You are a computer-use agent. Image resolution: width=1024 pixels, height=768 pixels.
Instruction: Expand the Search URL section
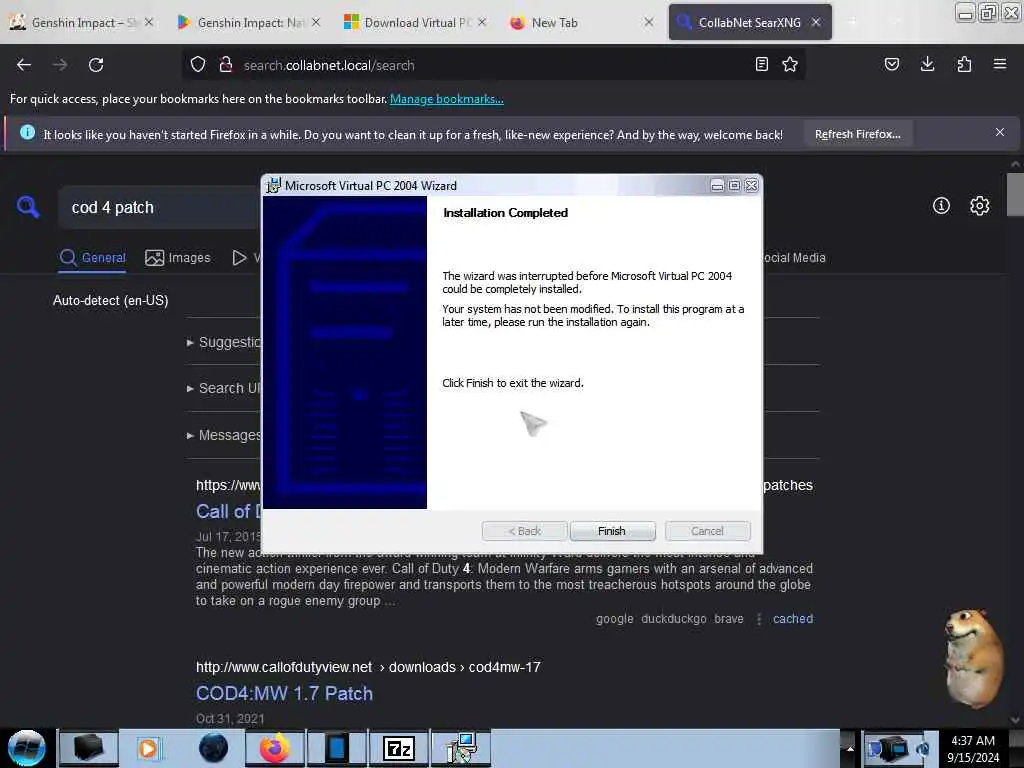(x=224, y=389)
